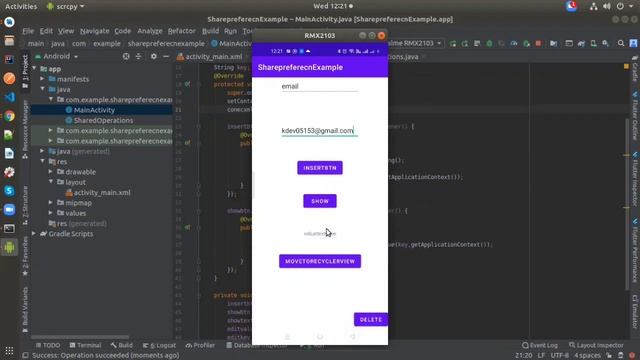
Task: Open Skype from the dock
Action: (x=9, y=191)
